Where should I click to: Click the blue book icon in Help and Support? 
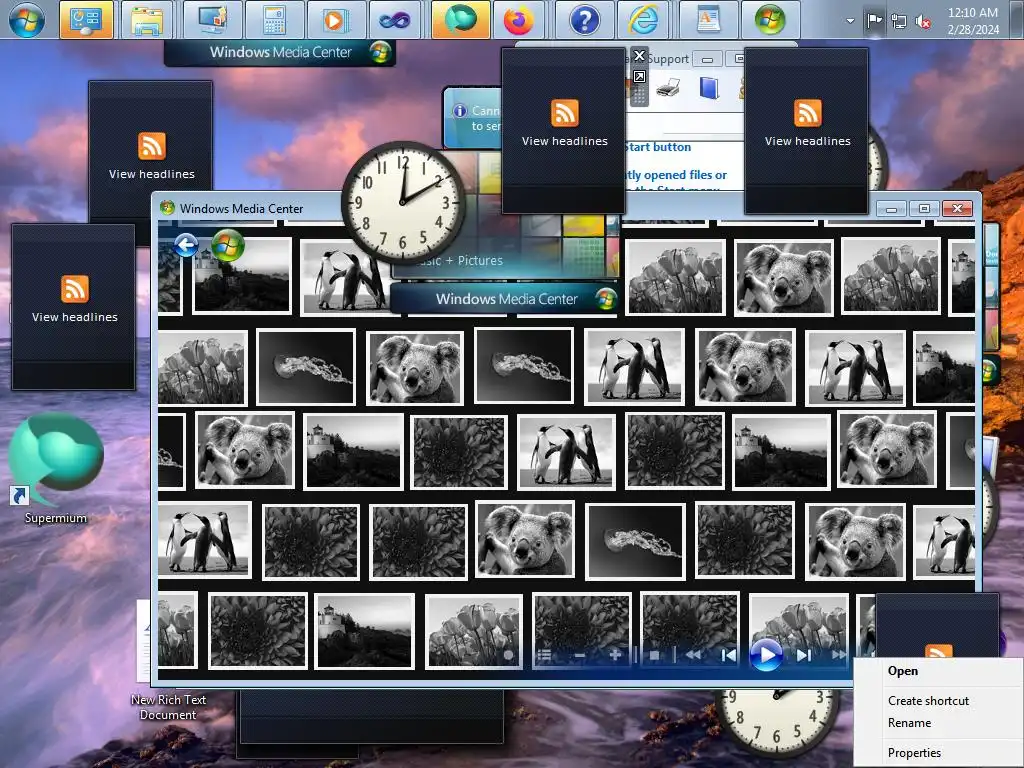coord(709,88)
